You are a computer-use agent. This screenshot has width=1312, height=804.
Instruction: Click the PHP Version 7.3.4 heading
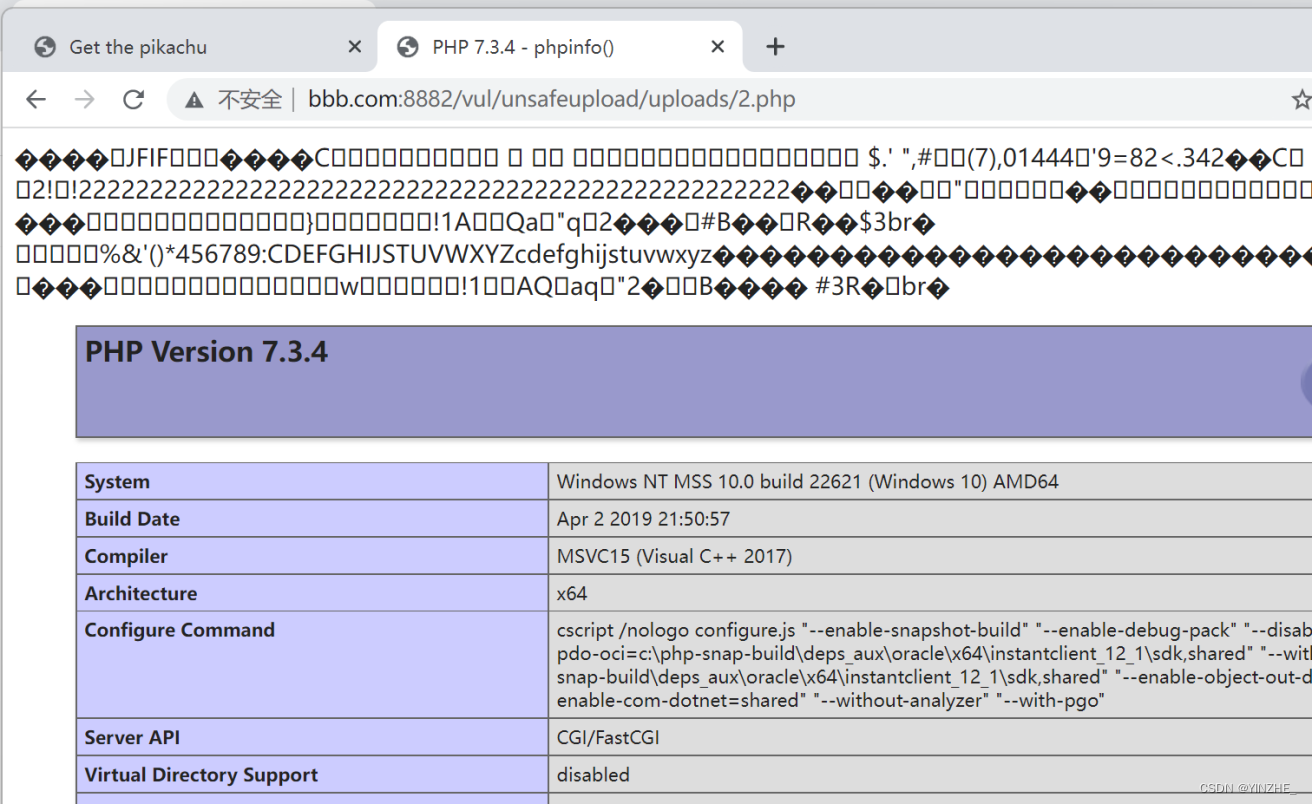(x=206, y=352)
